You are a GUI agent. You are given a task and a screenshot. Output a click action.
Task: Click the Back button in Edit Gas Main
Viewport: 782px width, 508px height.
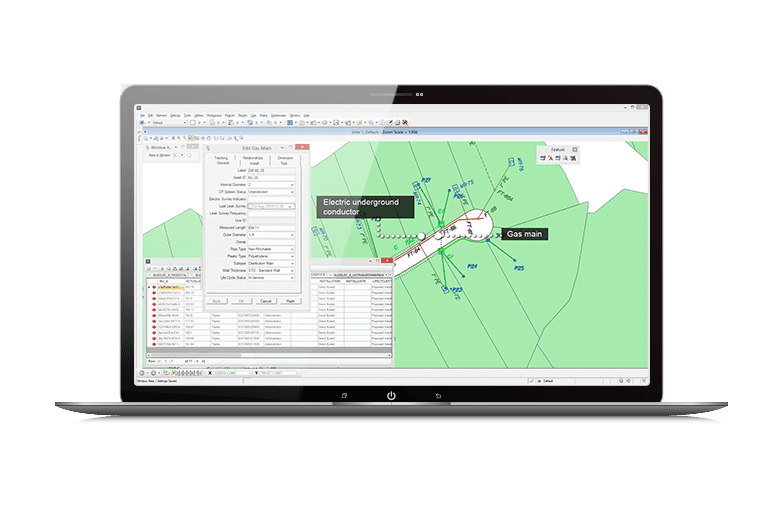(217, 301)
